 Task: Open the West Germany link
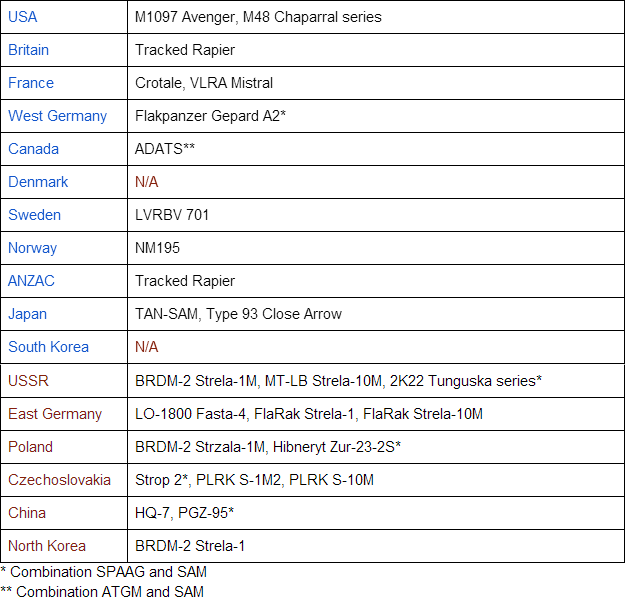point(57,116)
